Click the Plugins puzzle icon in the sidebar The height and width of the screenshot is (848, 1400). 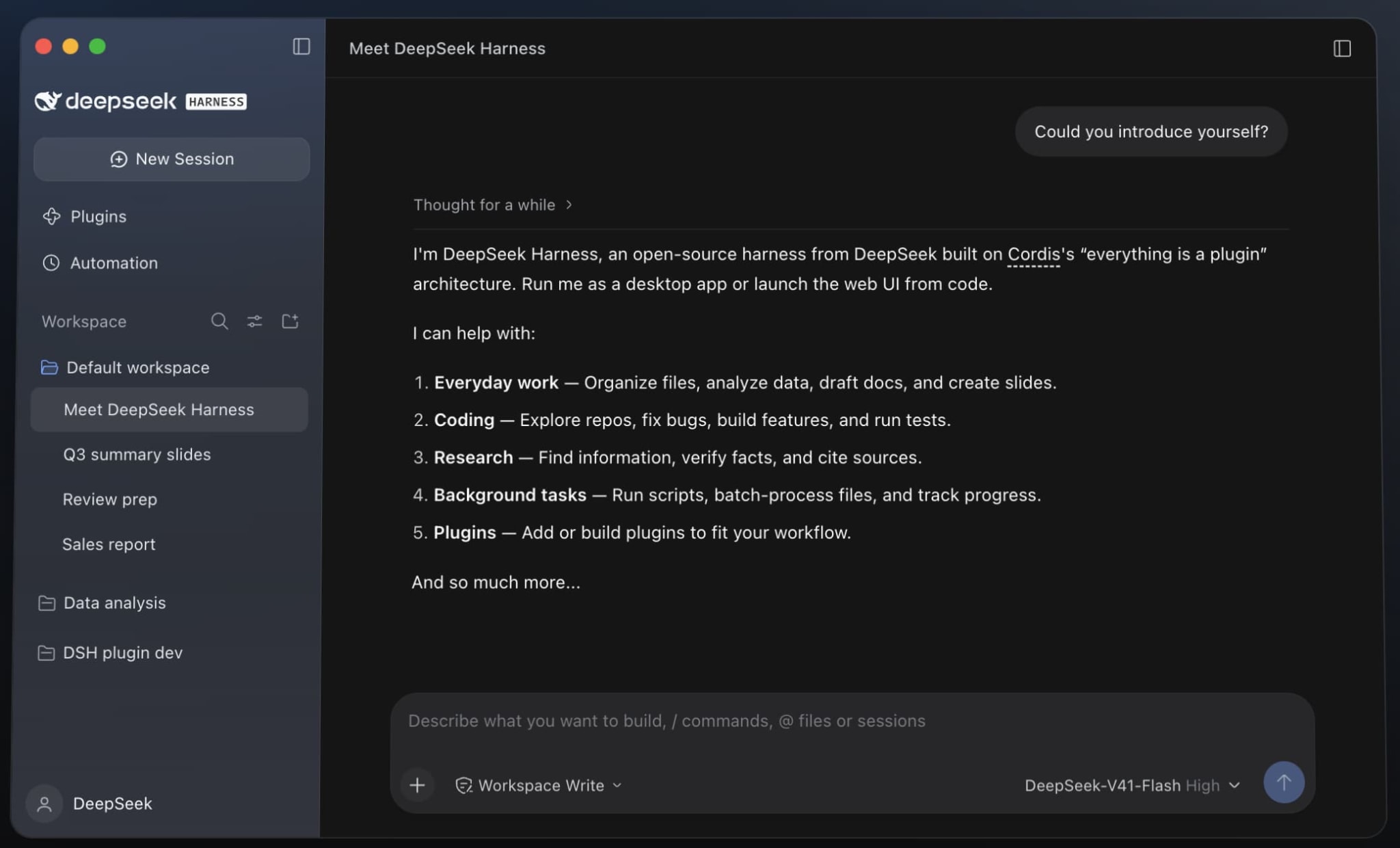(52, 216)
